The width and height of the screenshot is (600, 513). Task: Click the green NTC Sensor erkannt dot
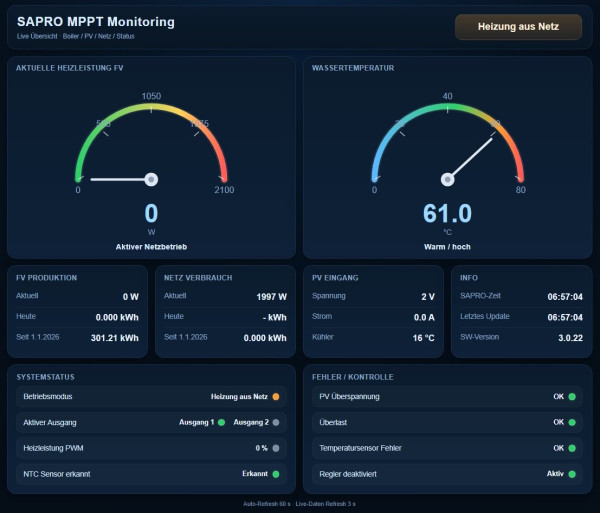click(276, 473)
